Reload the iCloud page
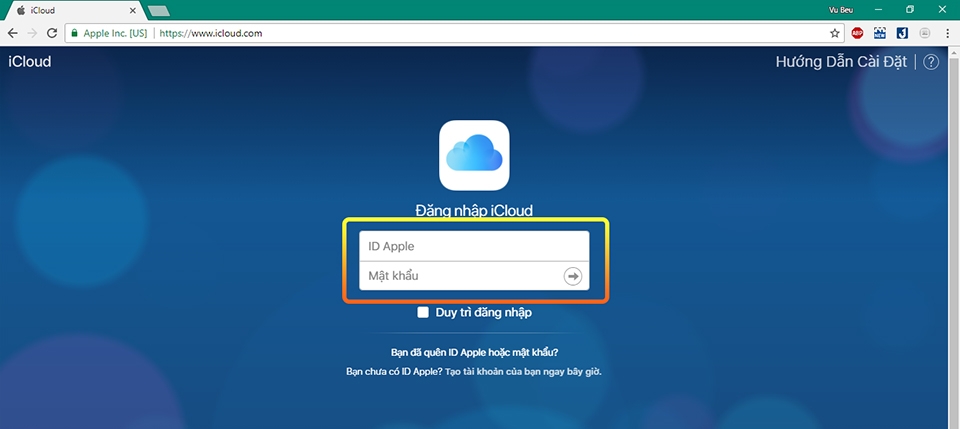Viewport: 960px width, 429px height. pyautogui.click(x=52, y=34)
